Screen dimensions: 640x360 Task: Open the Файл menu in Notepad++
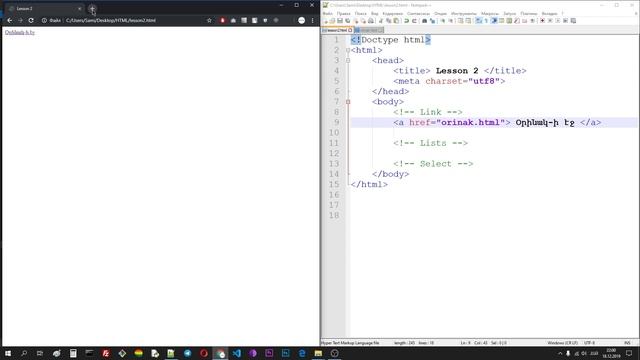328,13
